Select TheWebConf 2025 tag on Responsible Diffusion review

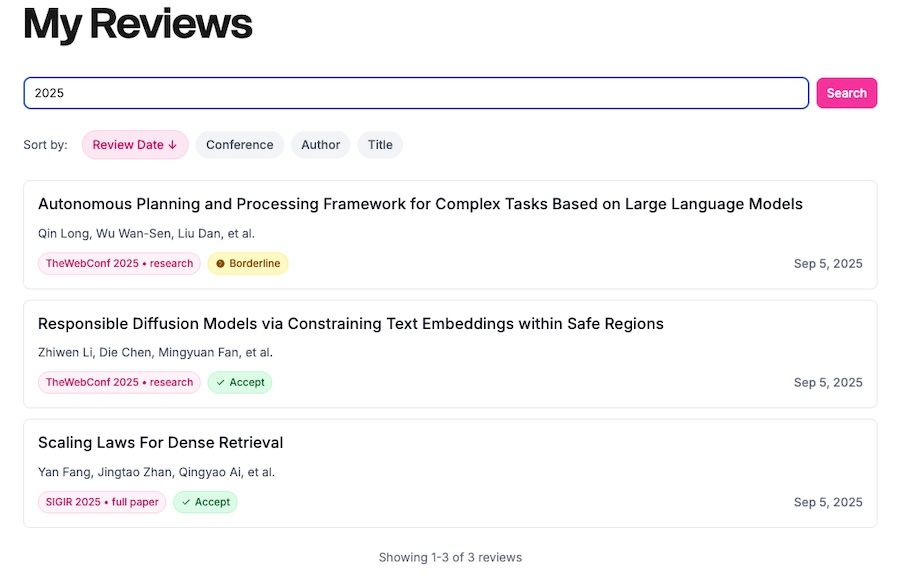pos(119,383)
